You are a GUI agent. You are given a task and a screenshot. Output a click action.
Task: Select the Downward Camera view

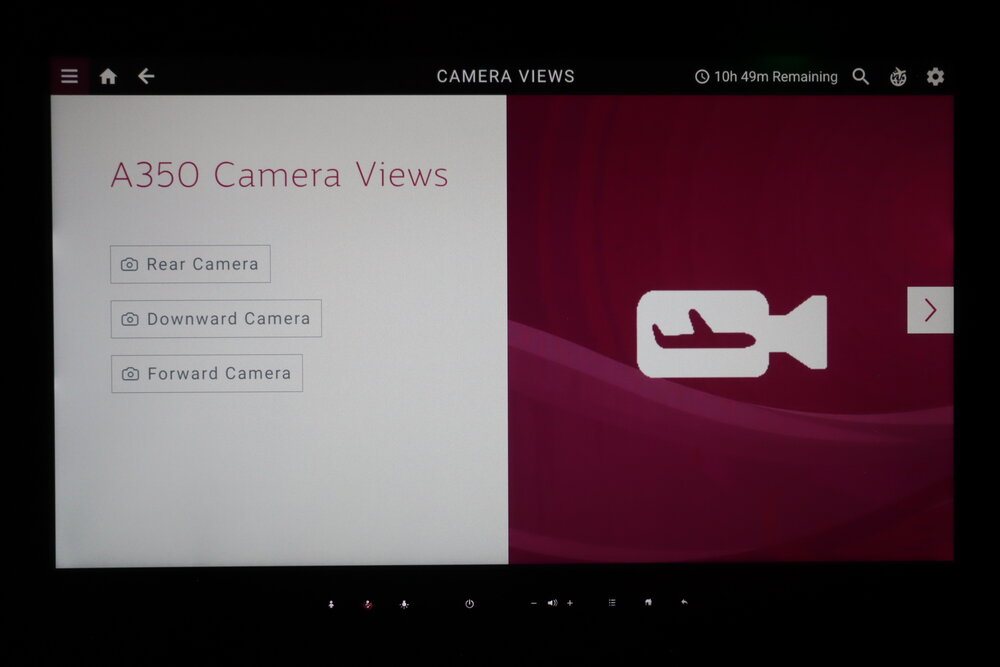pos(216,319)
